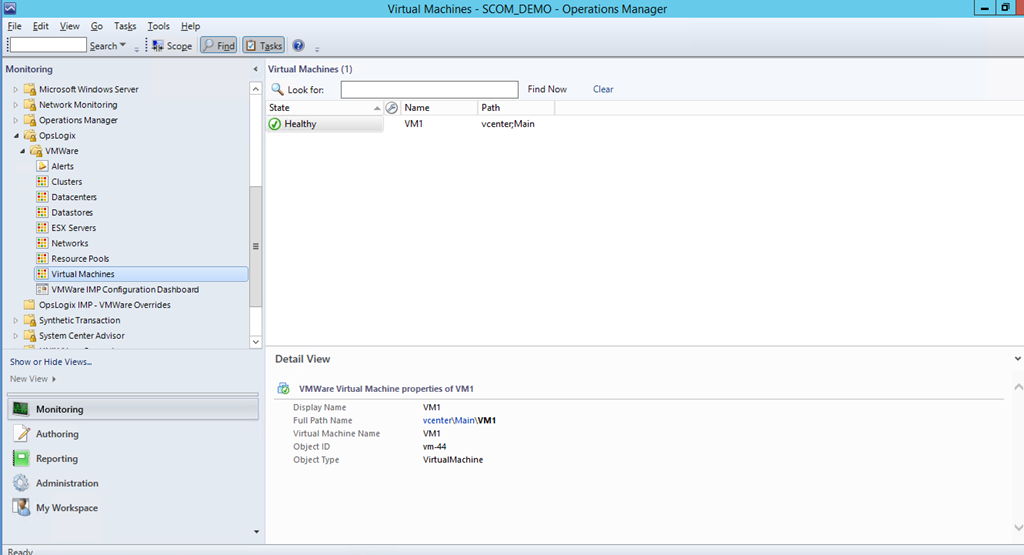Open the Reporting workspace pane

[x=56, y=459]
